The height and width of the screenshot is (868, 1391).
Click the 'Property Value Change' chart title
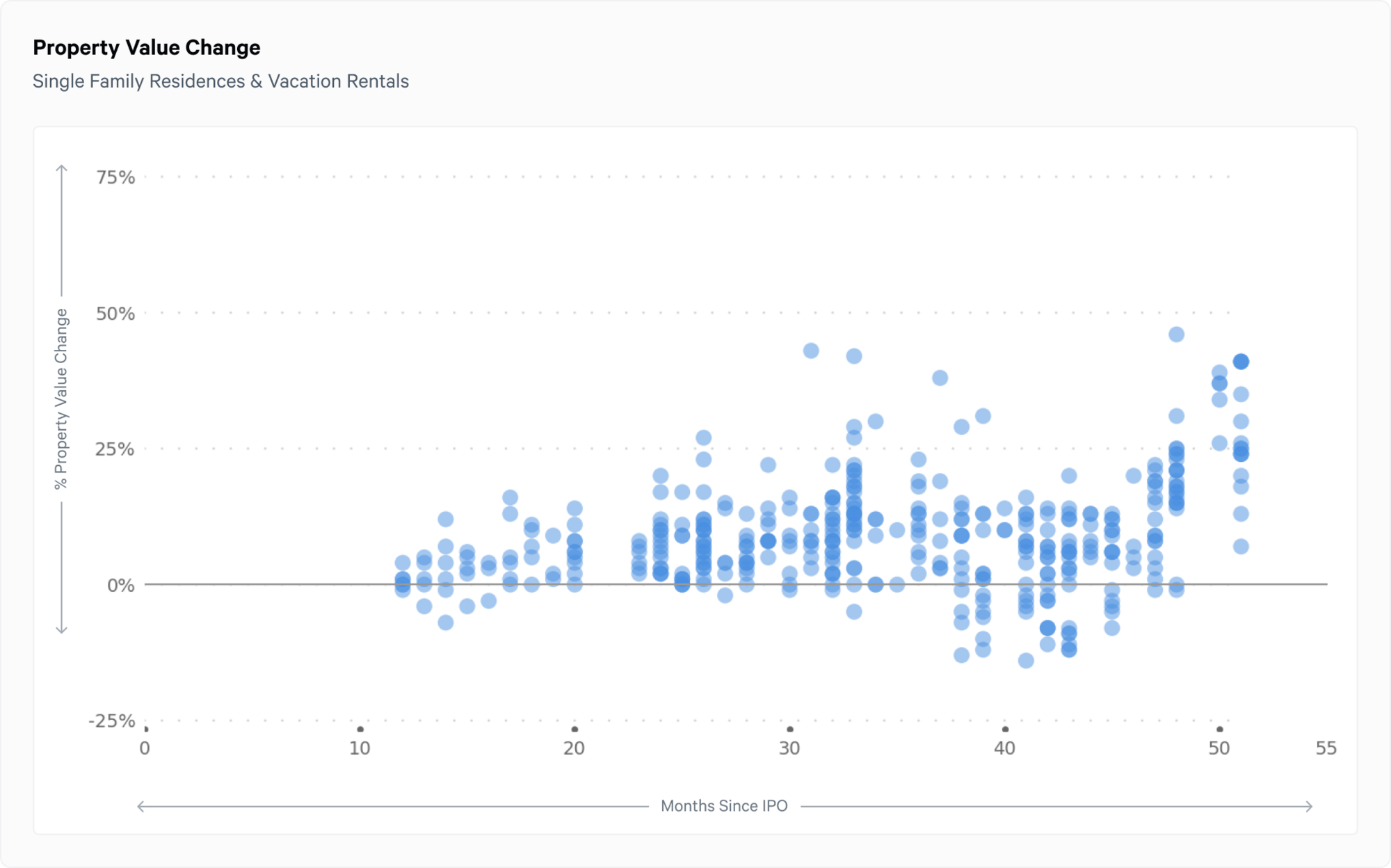pos(147,47)
